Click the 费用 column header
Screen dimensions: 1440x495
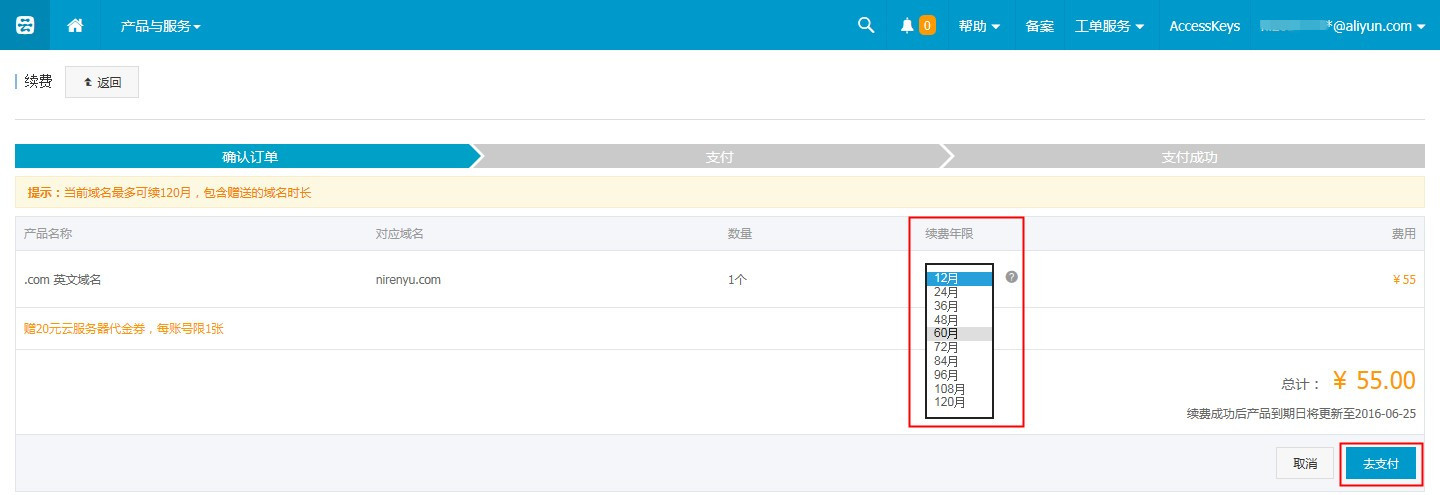[x=1404, y=234]
